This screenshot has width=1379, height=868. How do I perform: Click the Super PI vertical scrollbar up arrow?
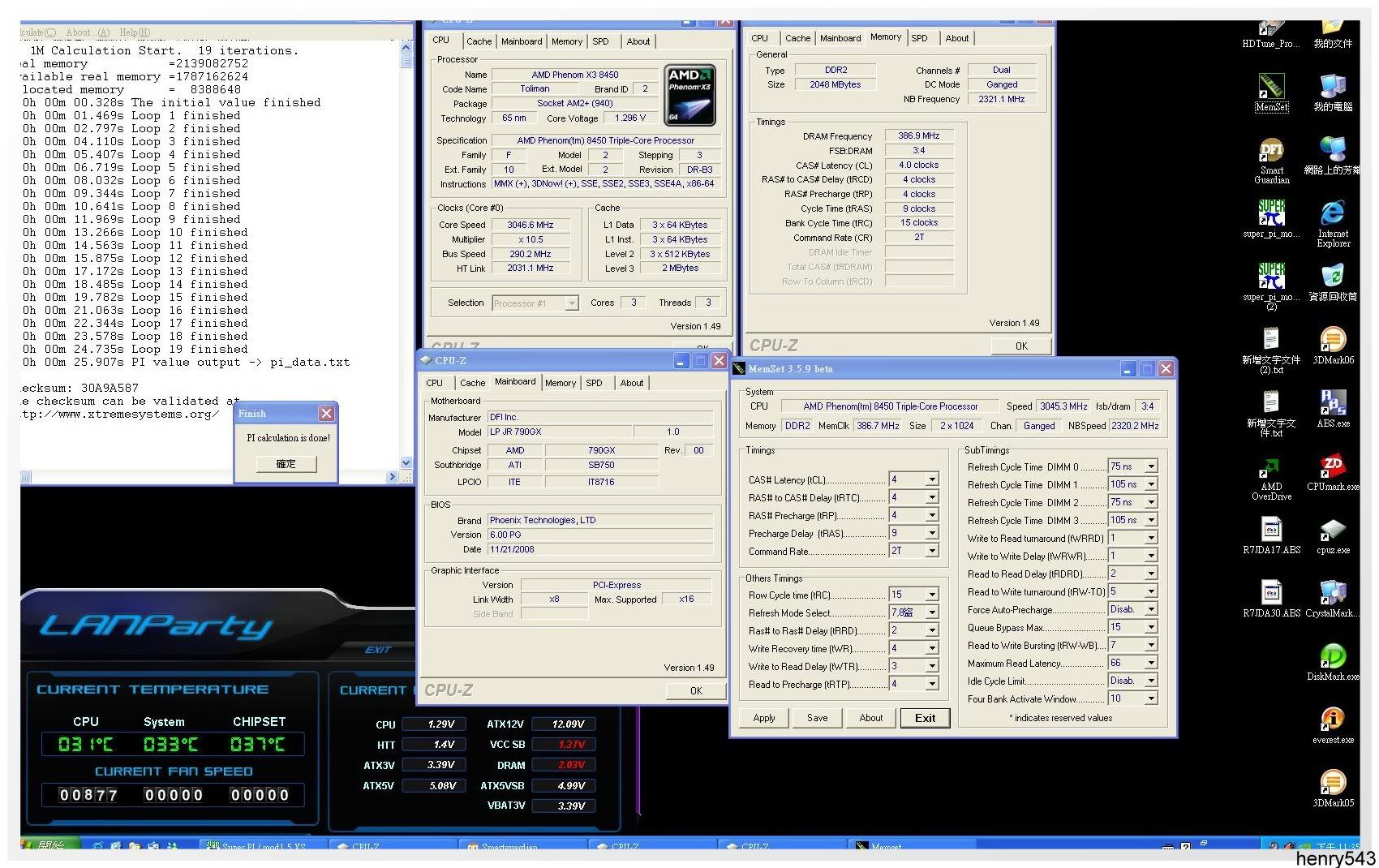(x=406, y=48)
